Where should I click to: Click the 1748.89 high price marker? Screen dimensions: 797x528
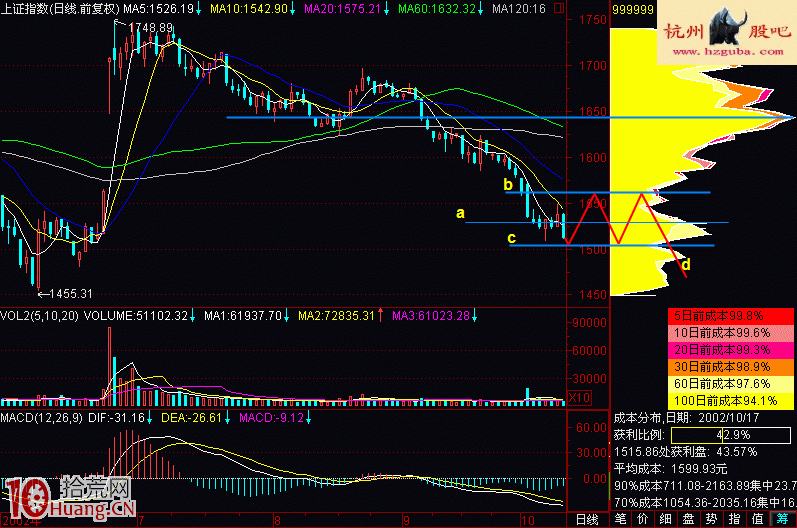(x=150, y=27)
